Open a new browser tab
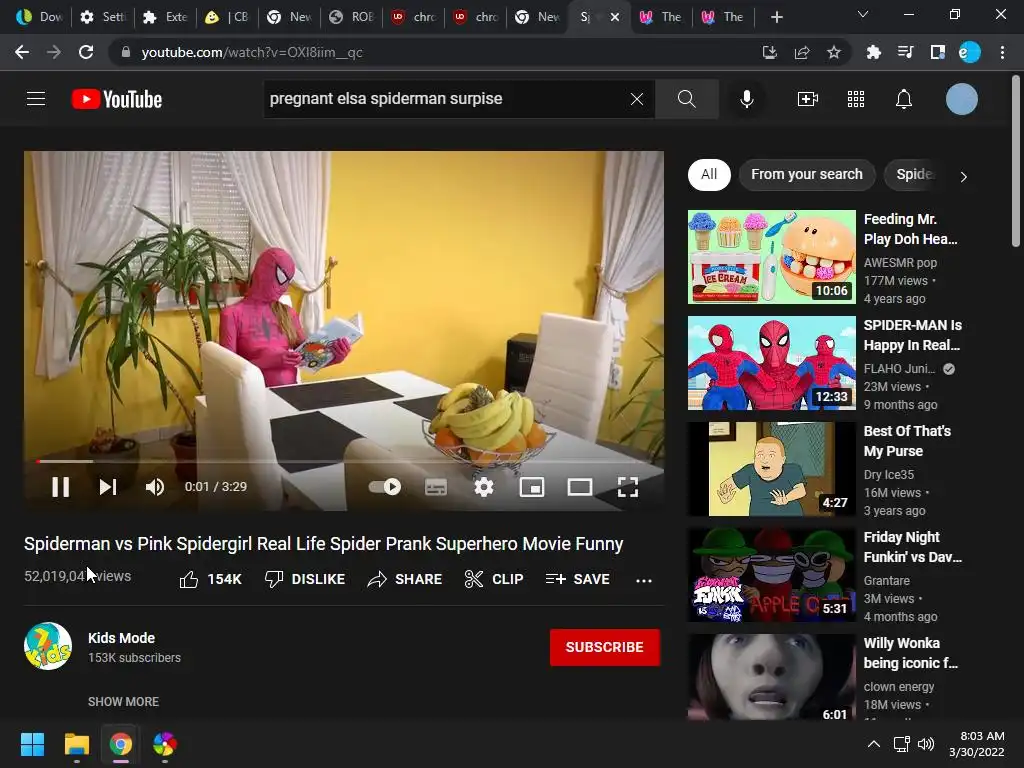 pyautogui.click(x=776, y=17)
